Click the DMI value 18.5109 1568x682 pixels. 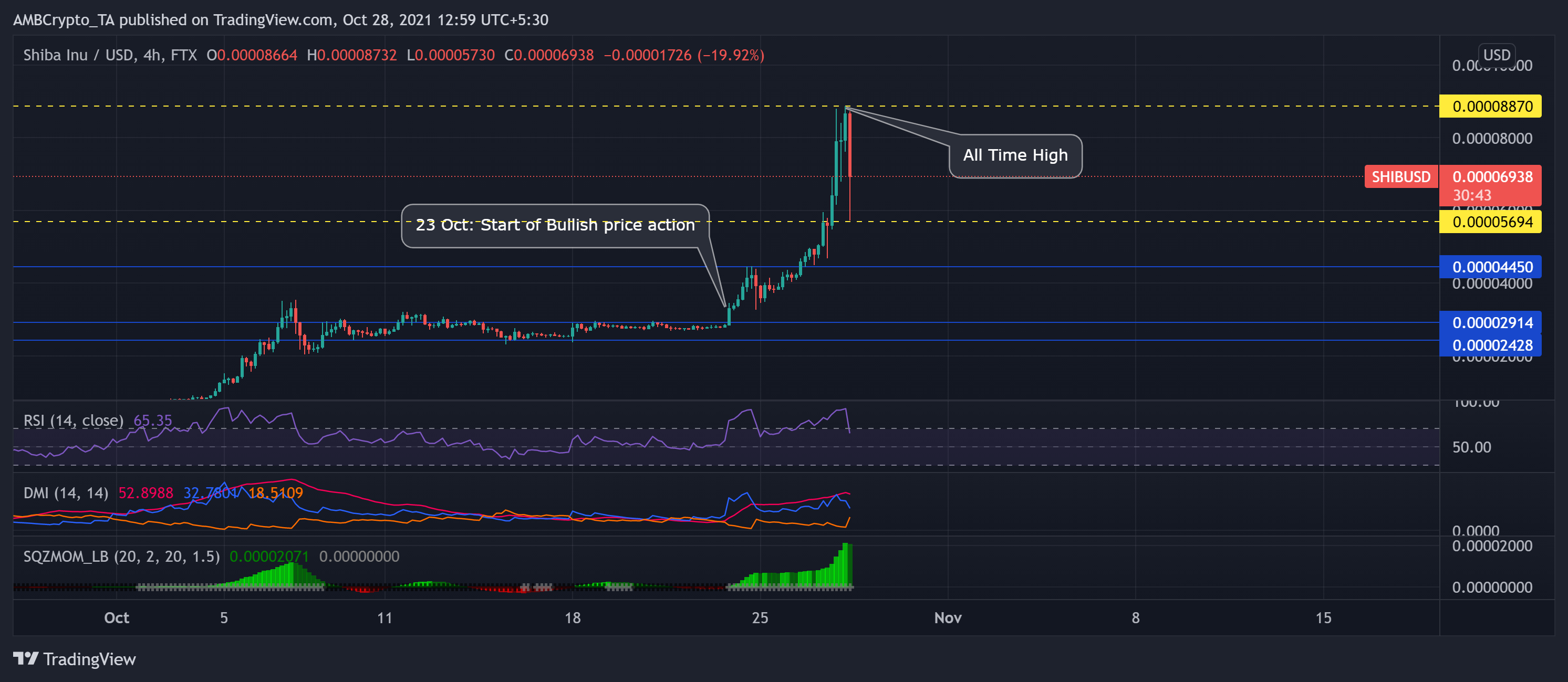click(x=276, y=493)
